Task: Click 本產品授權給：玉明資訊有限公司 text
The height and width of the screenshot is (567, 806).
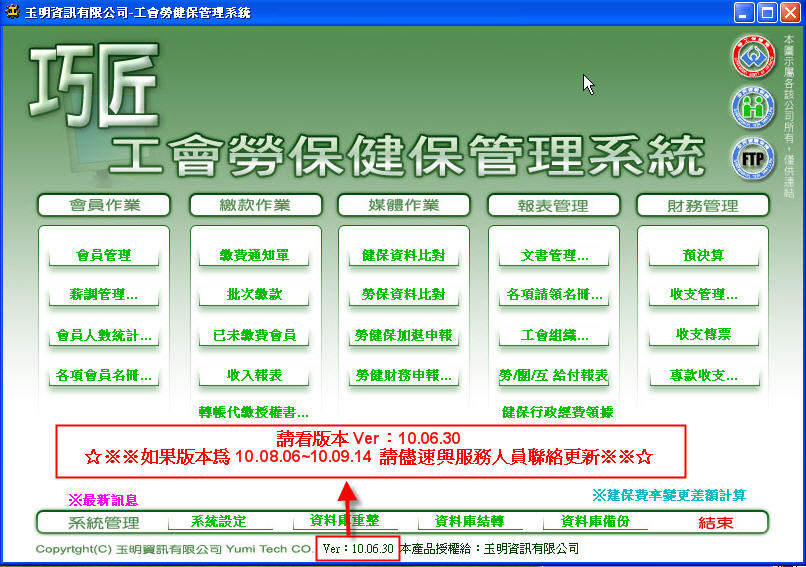Action: 489,549
